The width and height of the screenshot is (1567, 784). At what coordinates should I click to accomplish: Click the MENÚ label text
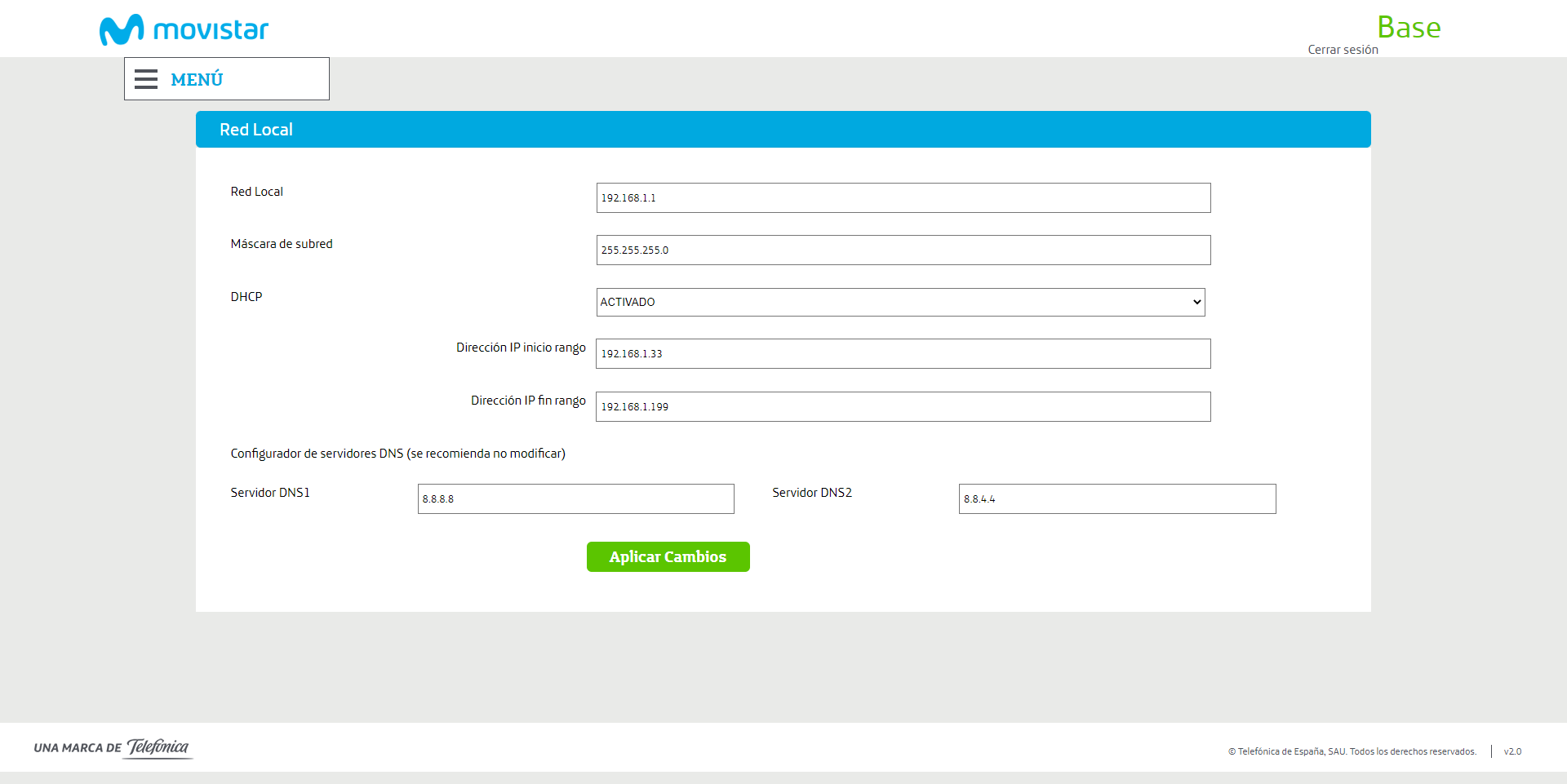(x=197, y=79)
